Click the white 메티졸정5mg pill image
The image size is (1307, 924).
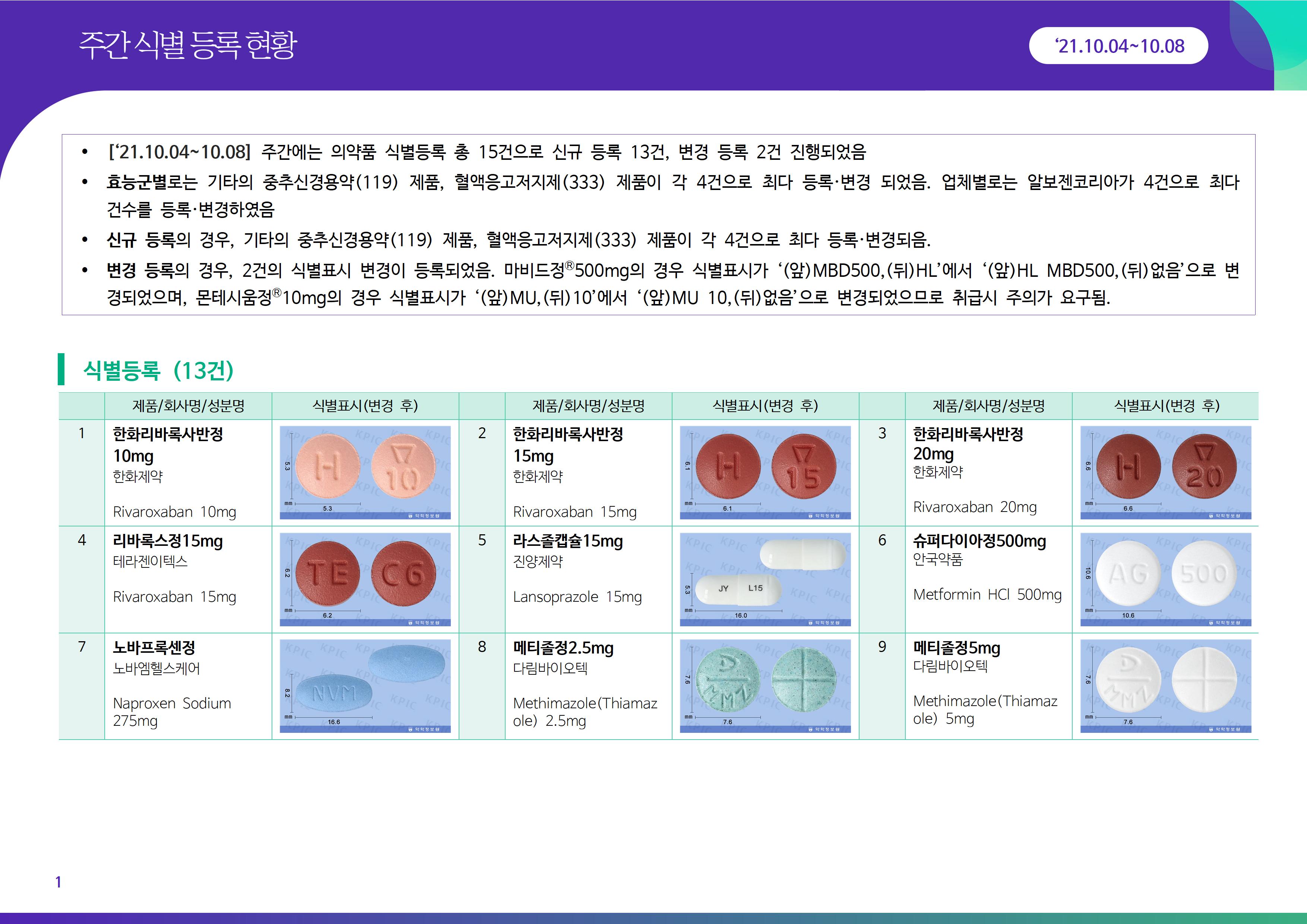point(1165,686)
